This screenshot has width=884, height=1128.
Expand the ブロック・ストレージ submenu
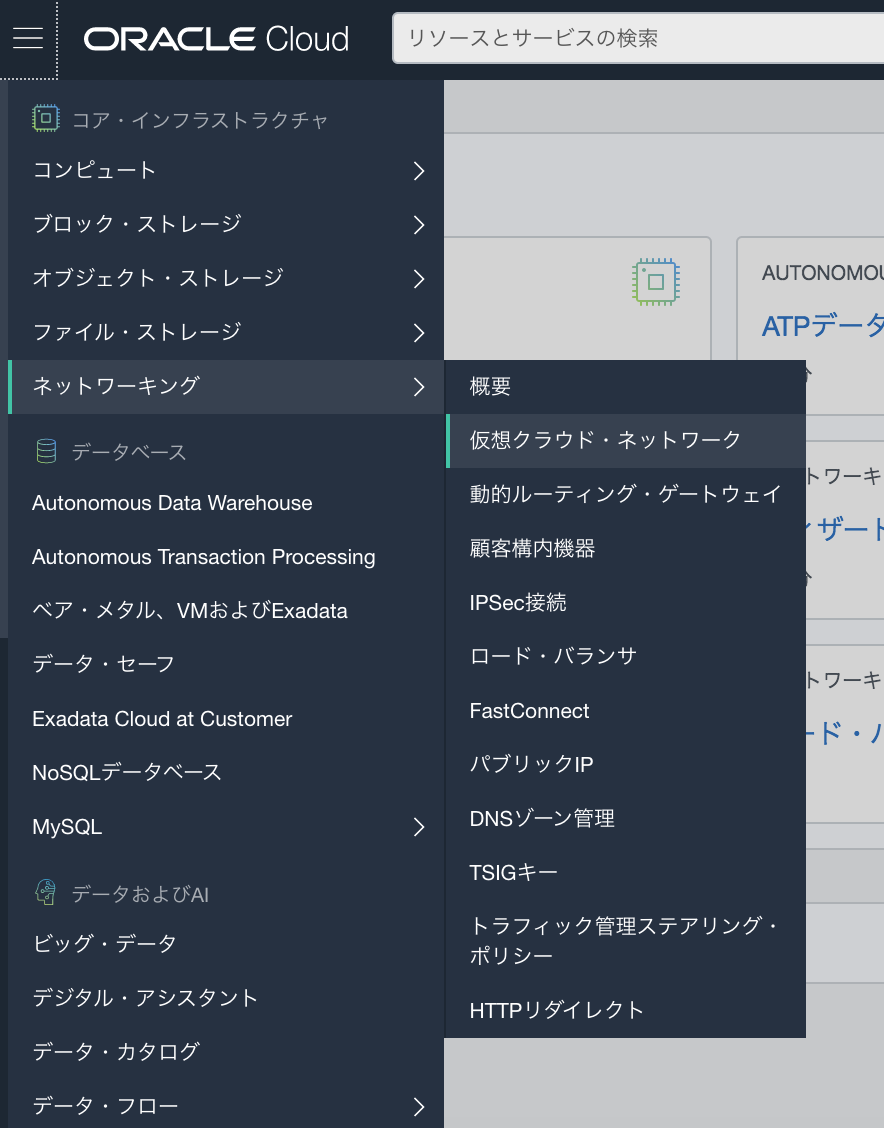(419, 225)
